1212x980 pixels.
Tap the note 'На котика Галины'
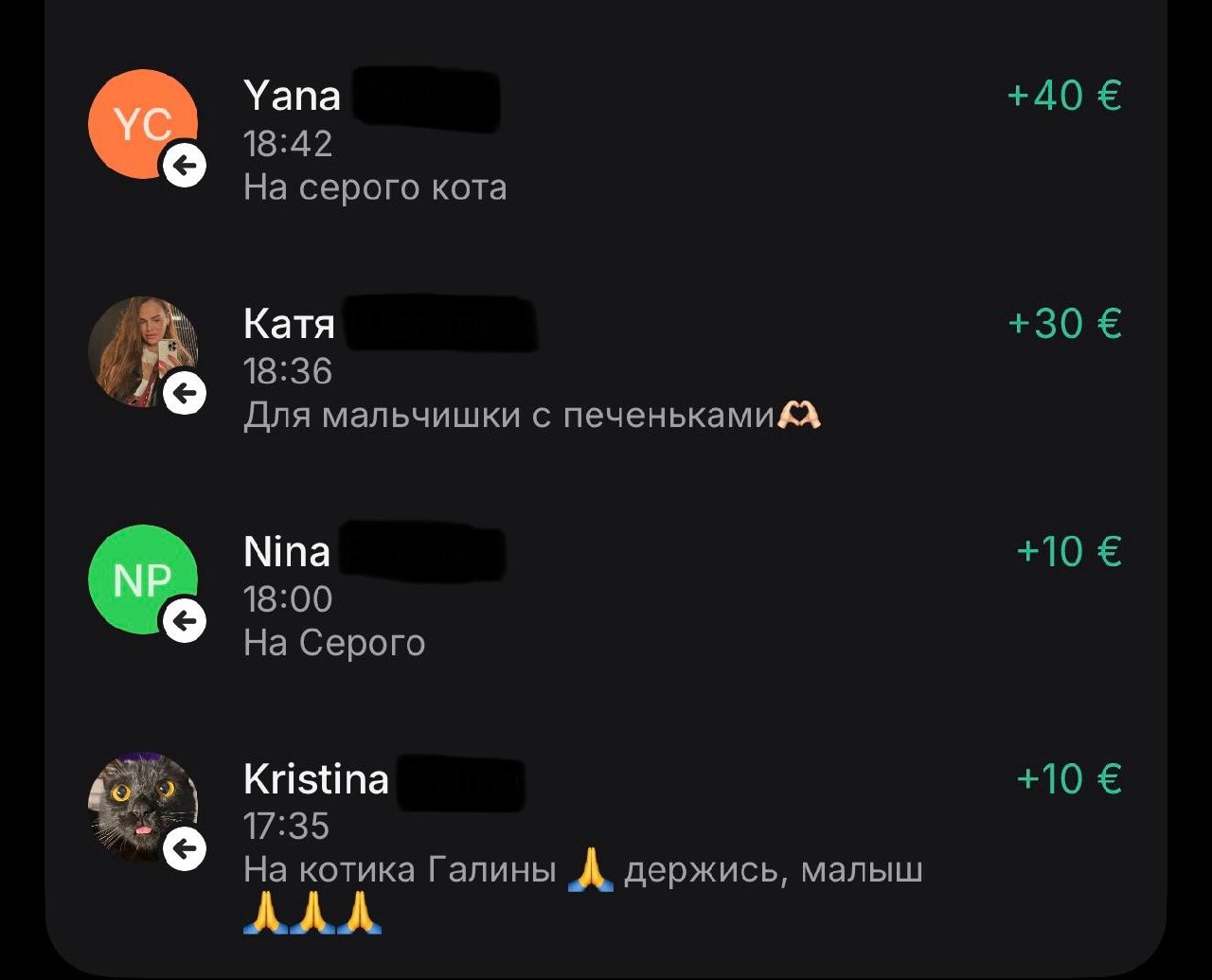click(400, 869)
